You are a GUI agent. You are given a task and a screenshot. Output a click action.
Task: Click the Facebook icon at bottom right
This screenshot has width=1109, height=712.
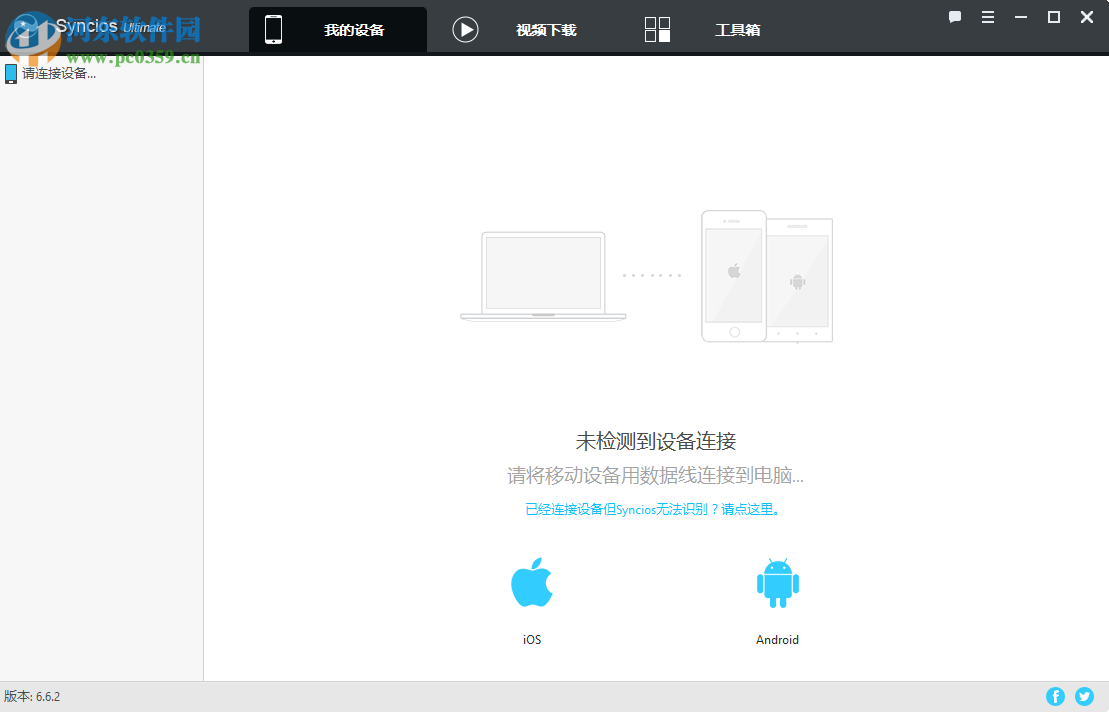click(x=1055, y=696)
